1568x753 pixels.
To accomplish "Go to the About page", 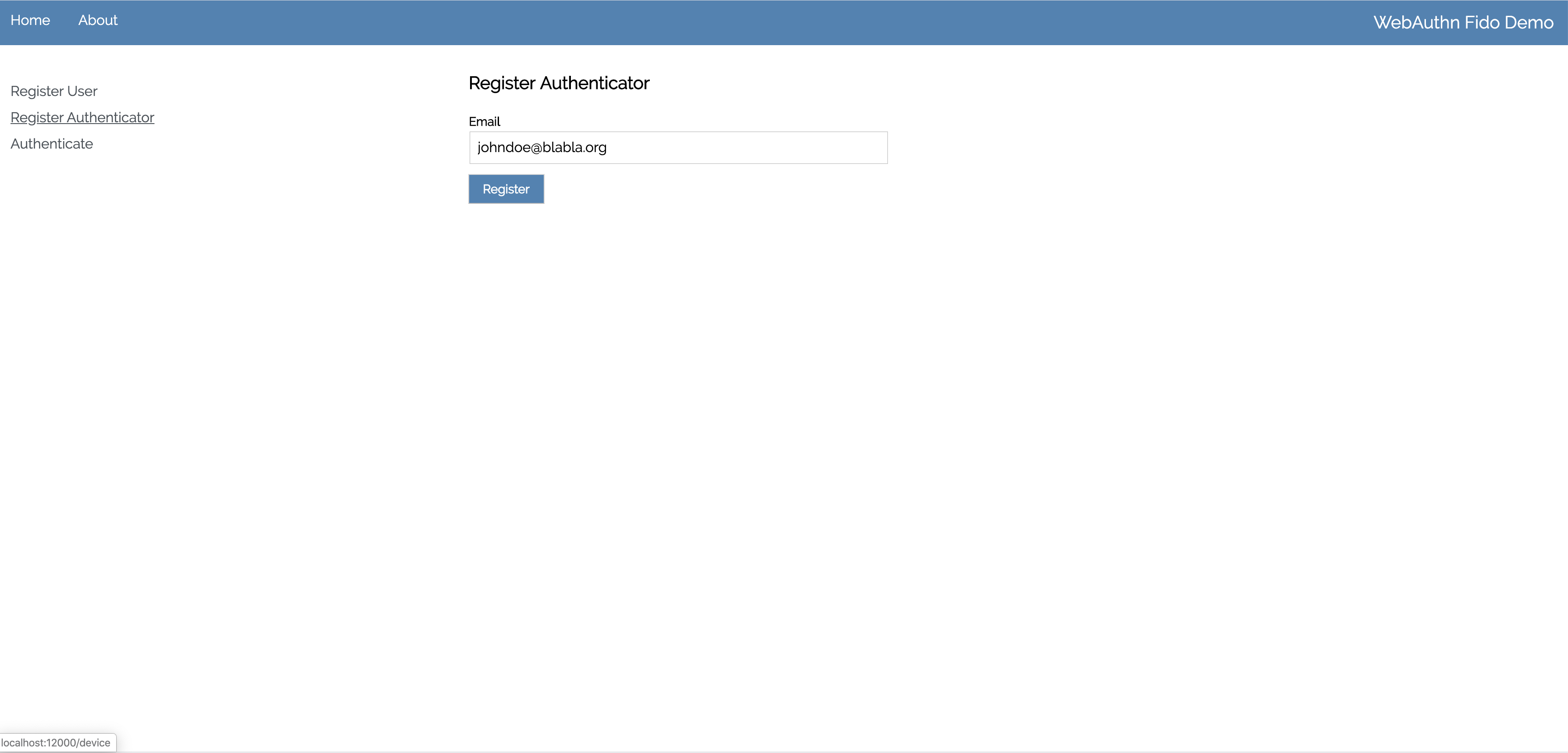I will coord(97,20).
